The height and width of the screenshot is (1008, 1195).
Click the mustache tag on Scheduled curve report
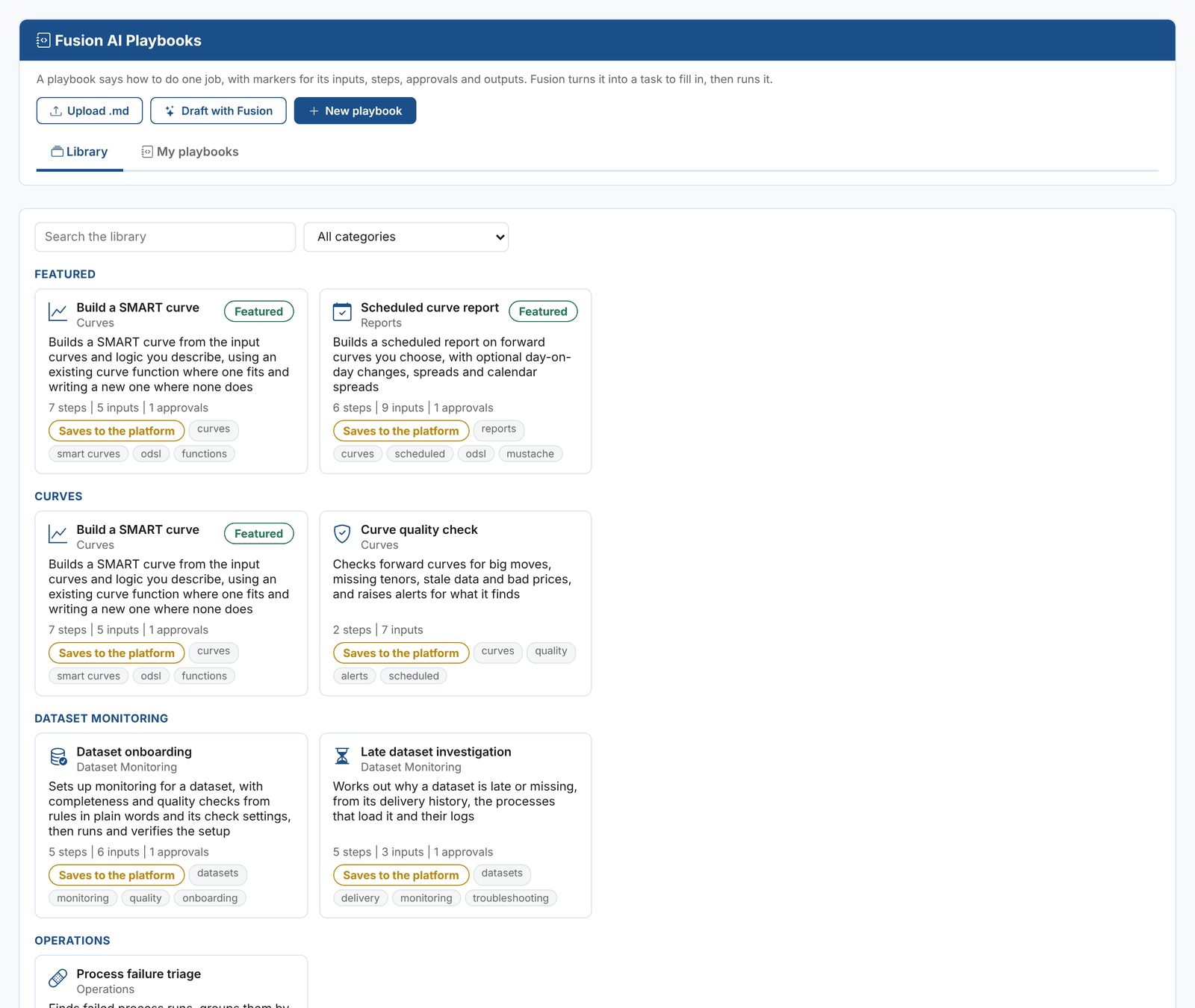(x=530, y=454)
